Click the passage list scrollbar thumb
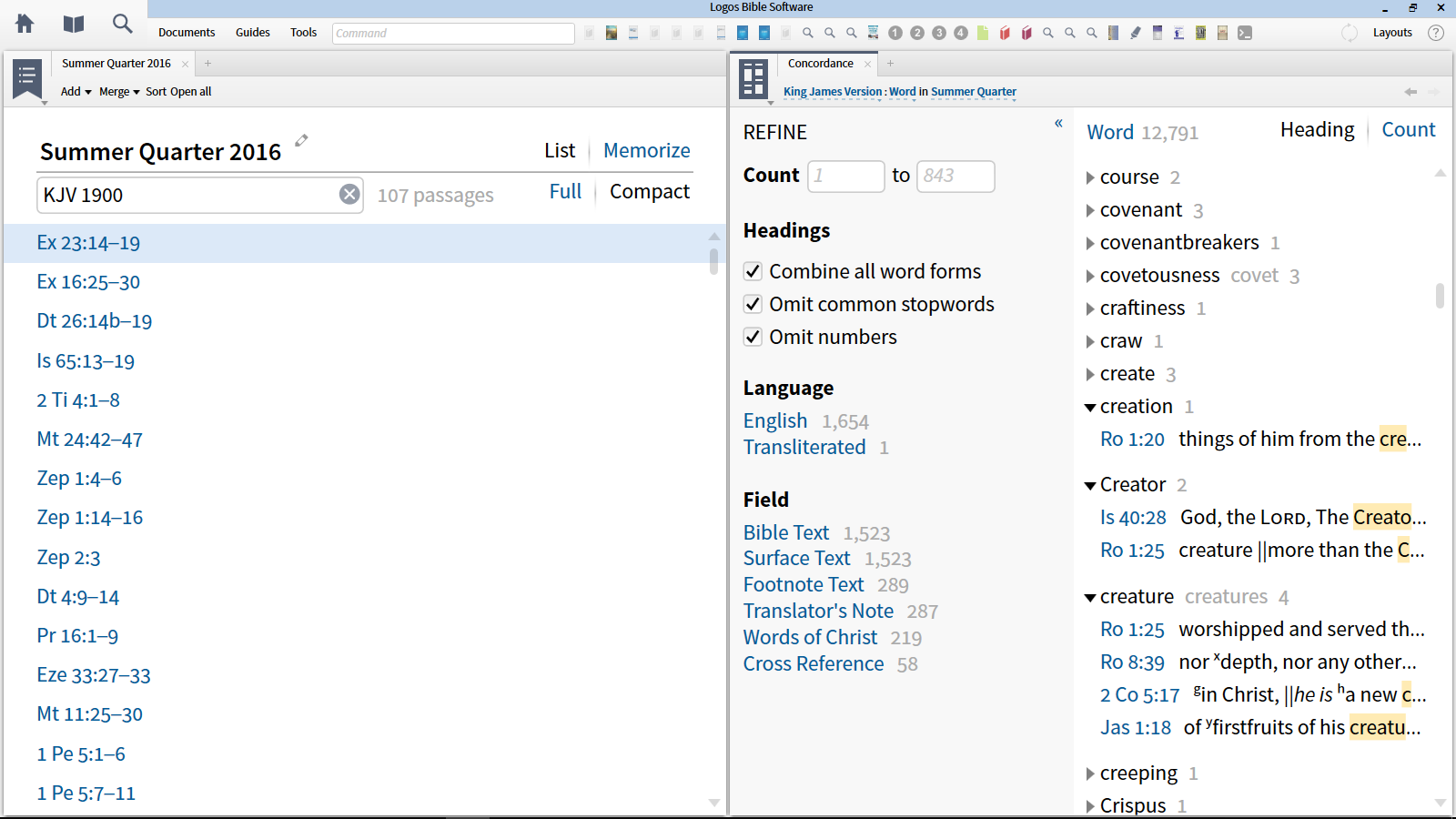The width and height of the screenshot is (1456, 819). 714,262
